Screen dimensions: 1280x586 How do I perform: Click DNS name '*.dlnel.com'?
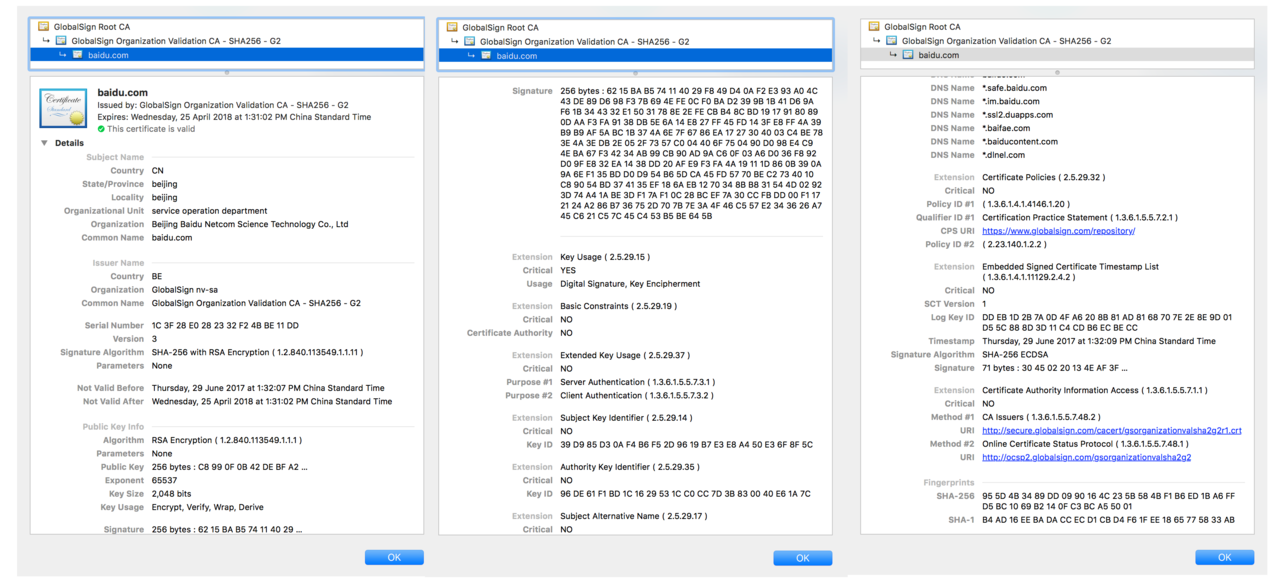pyautogui.click(x=1003, y=155)
